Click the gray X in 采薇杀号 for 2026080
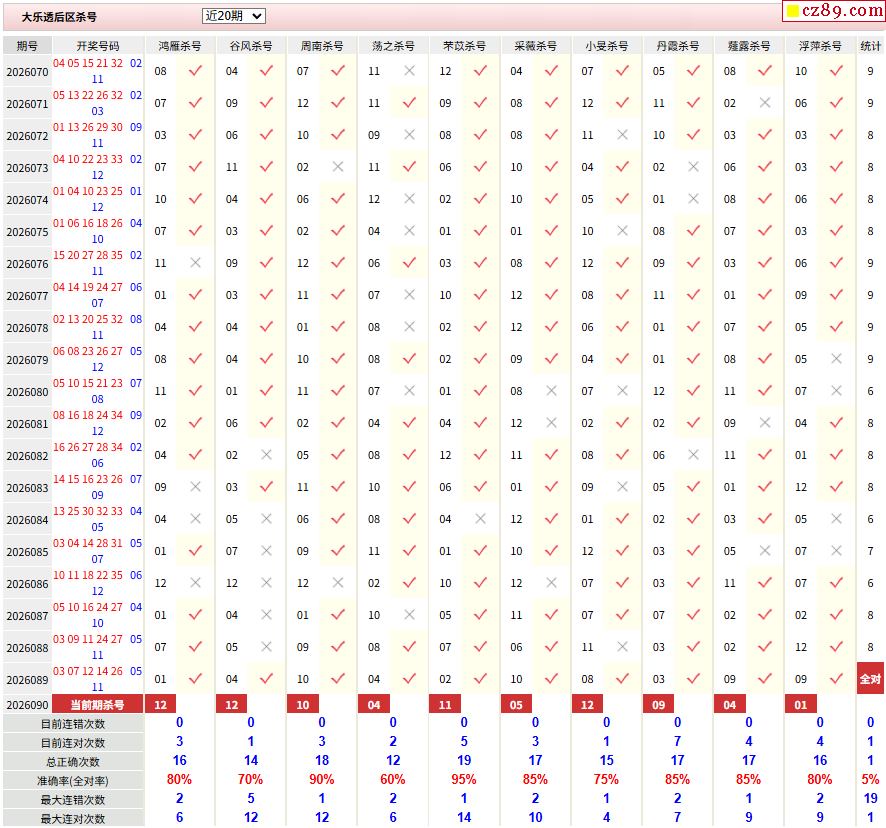Screen dimensions: 886x828 [551, 391]
